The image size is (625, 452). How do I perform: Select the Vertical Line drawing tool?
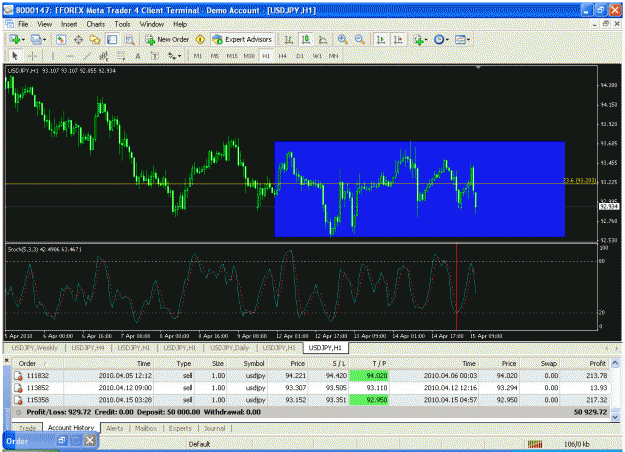point(52,56)
